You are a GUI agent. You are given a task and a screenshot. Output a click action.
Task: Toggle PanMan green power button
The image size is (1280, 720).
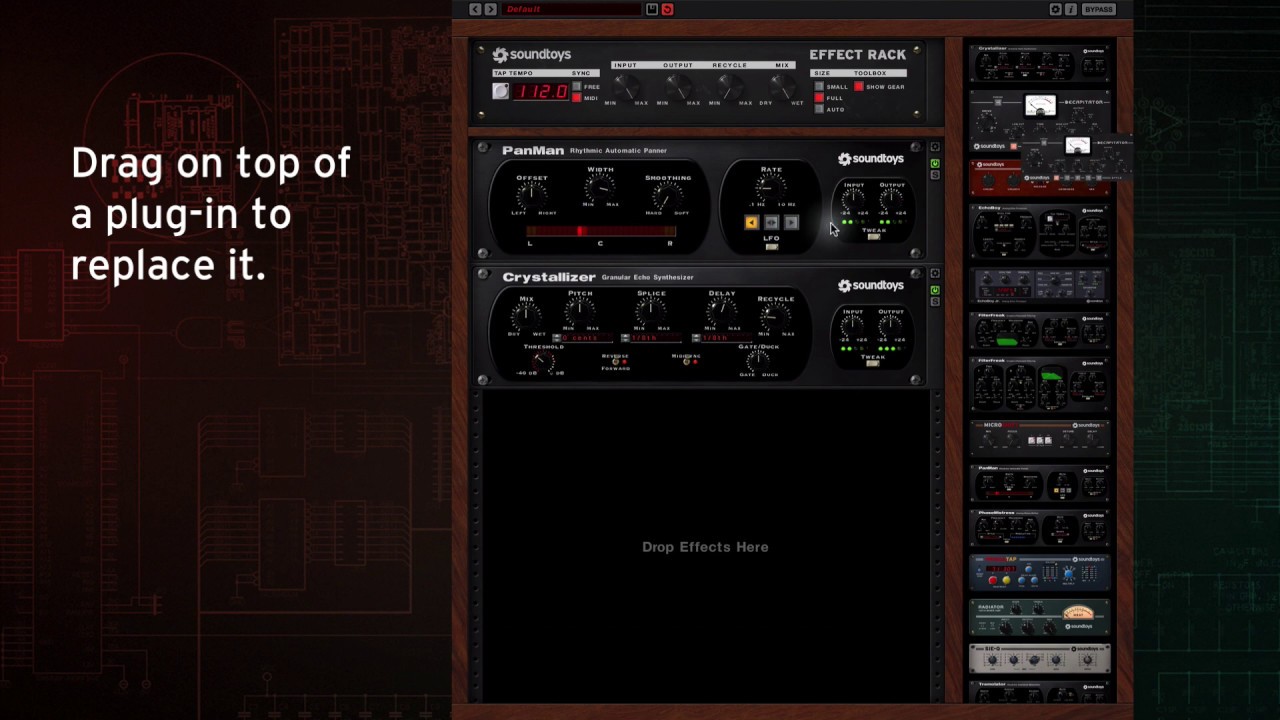coord(935,163)
